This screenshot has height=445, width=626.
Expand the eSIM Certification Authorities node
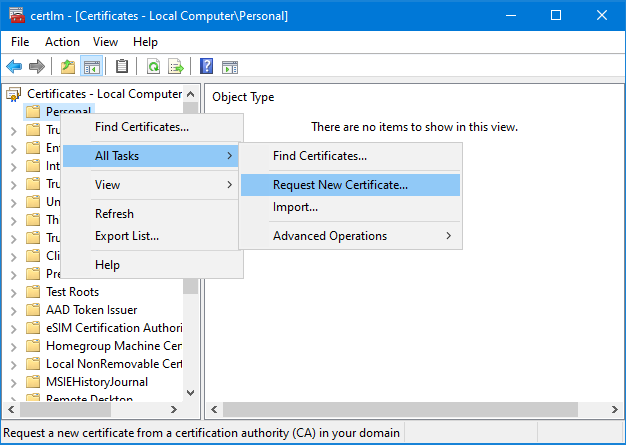(x=14, y=329)
